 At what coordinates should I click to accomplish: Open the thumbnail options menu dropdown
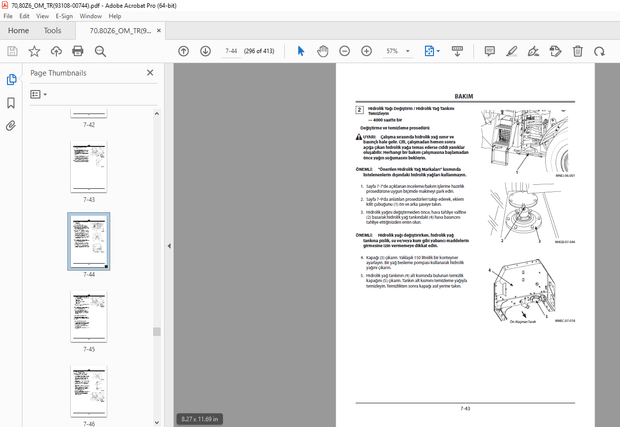pos(38,94)
